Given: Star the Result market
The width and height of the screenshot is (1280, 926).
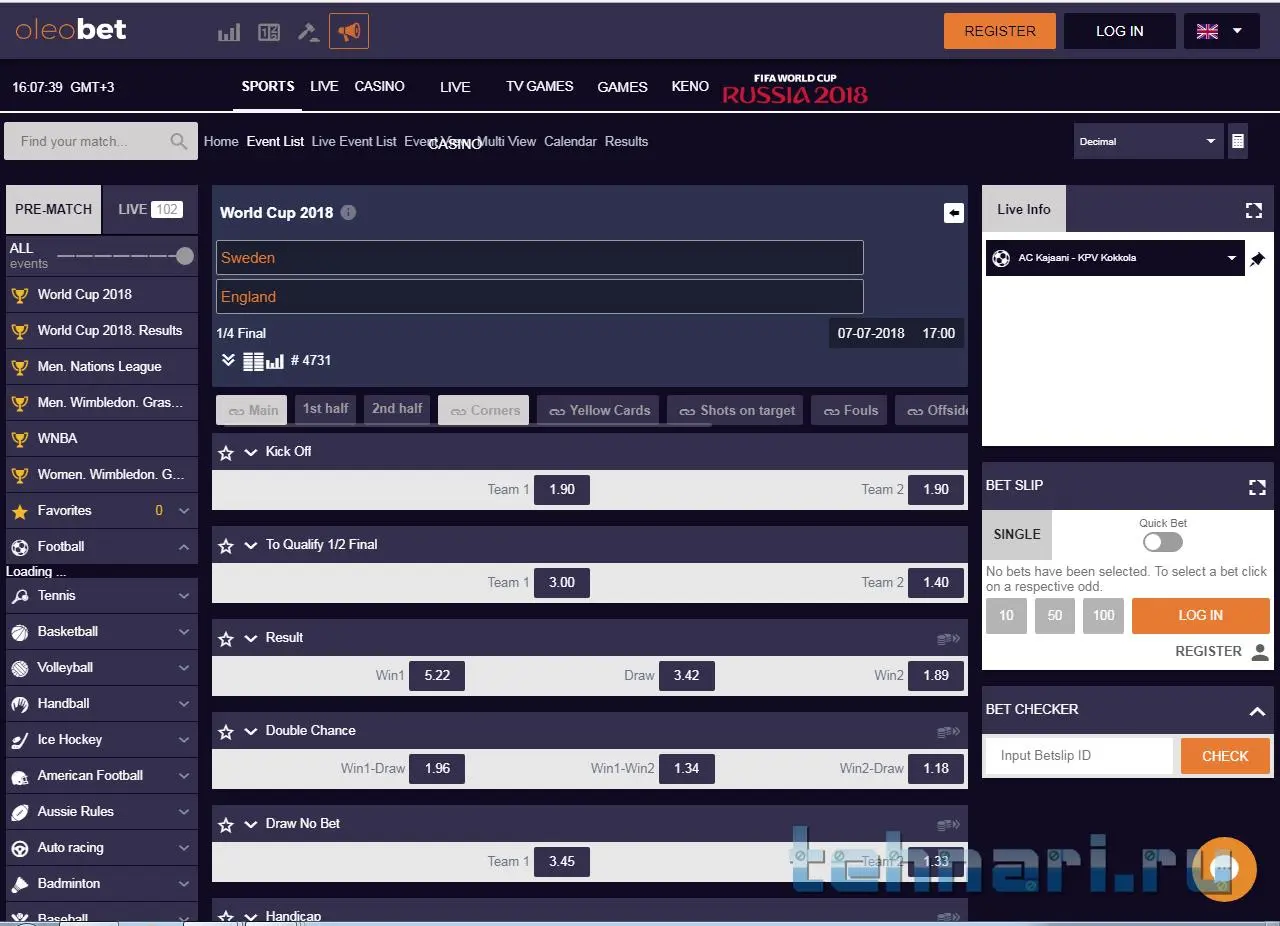Looking at the screenshot, I should coord(226,639).
